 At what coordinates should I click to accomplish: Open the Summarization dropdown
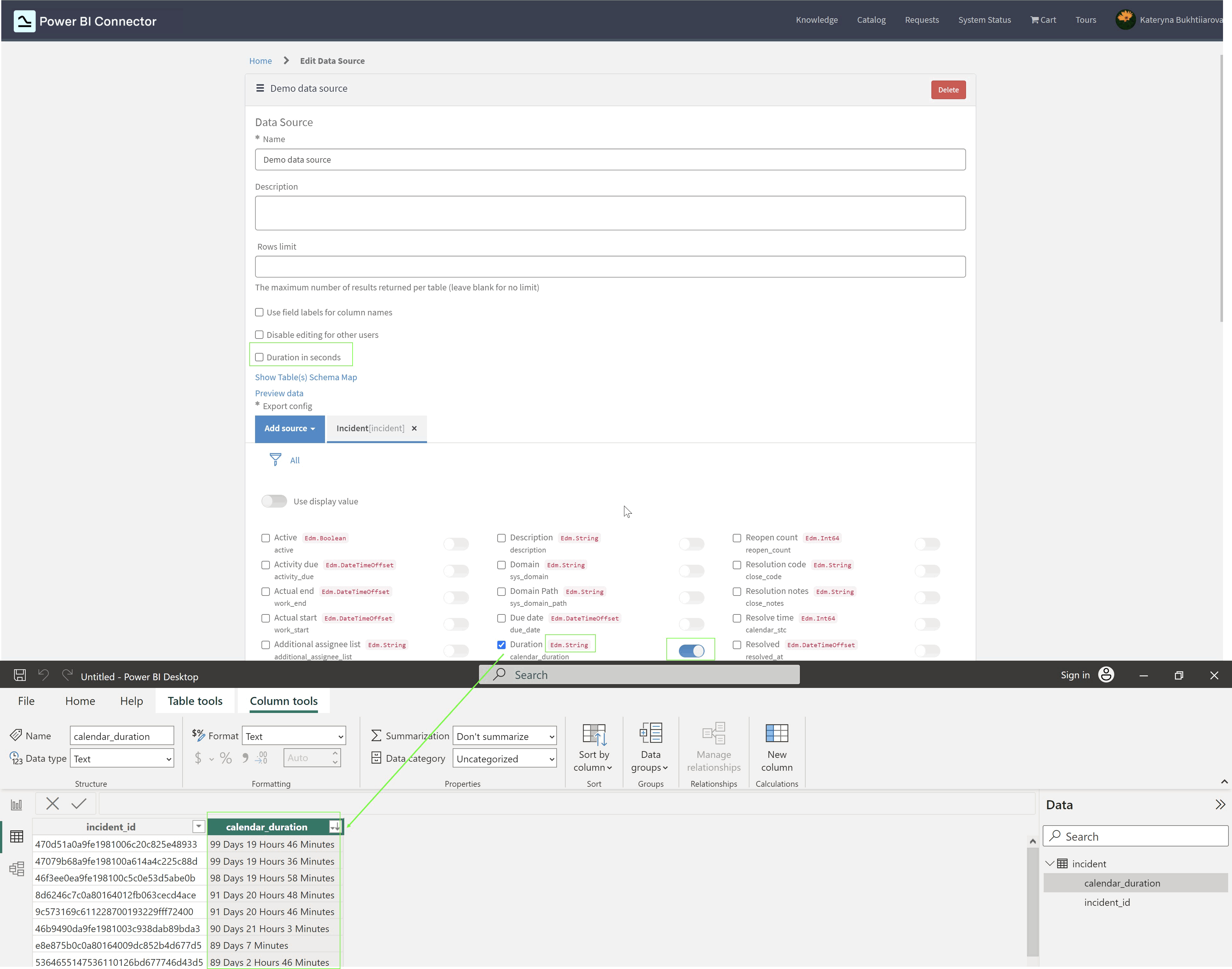[504, 736]
